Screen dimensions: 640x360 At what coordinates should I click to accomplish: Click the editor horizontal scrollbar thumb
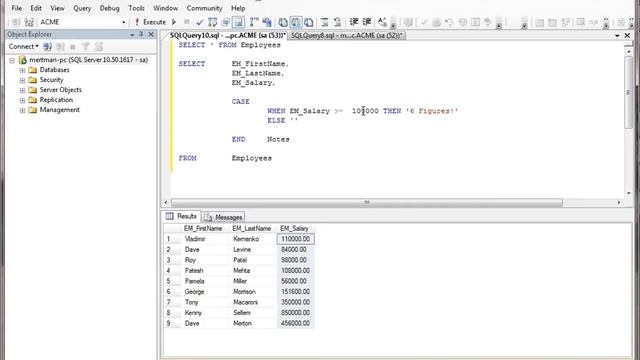tap(367, 202)
